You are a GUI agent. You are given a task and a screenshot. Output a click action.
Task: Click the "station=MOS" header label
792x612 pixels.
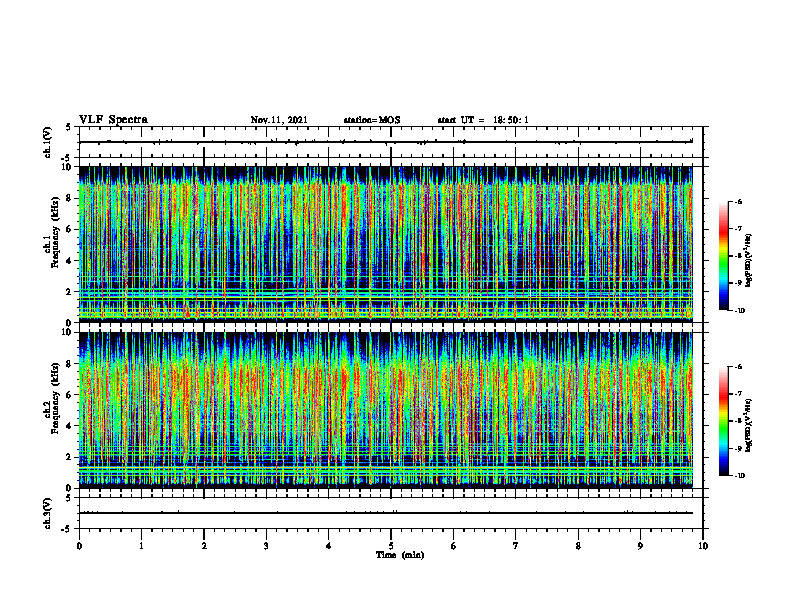click(x=372, y=120)
